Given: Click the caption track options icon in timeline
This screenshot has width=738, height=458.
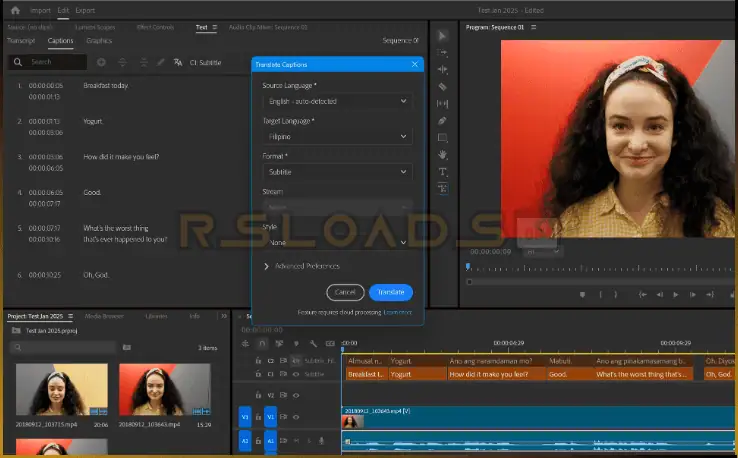Looking at the screenshot, I should click(330, 344).
